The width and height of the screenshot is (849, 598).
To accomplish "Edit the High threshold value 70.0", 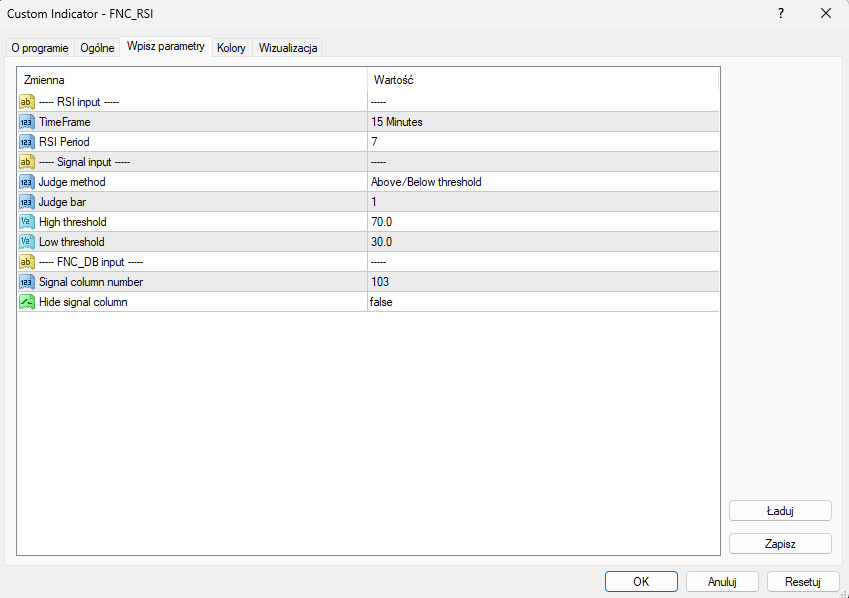I will point(543,222).
